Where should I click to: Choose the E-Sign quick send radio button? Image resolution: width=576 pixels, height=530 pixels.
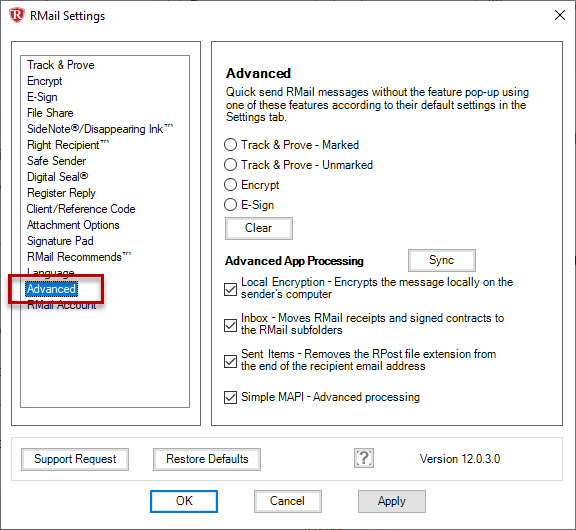click(230, 205)
